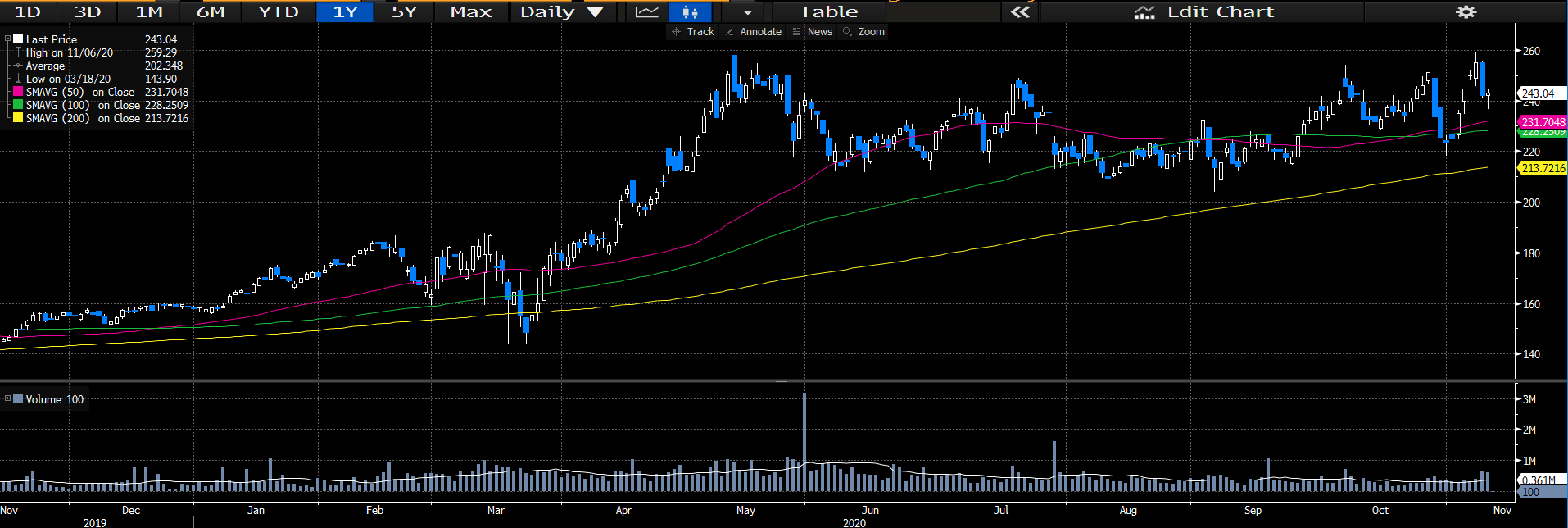Click the 0.361M volume axis tag
Screen dimensions: 1568x528
[x=1540, y=480]
